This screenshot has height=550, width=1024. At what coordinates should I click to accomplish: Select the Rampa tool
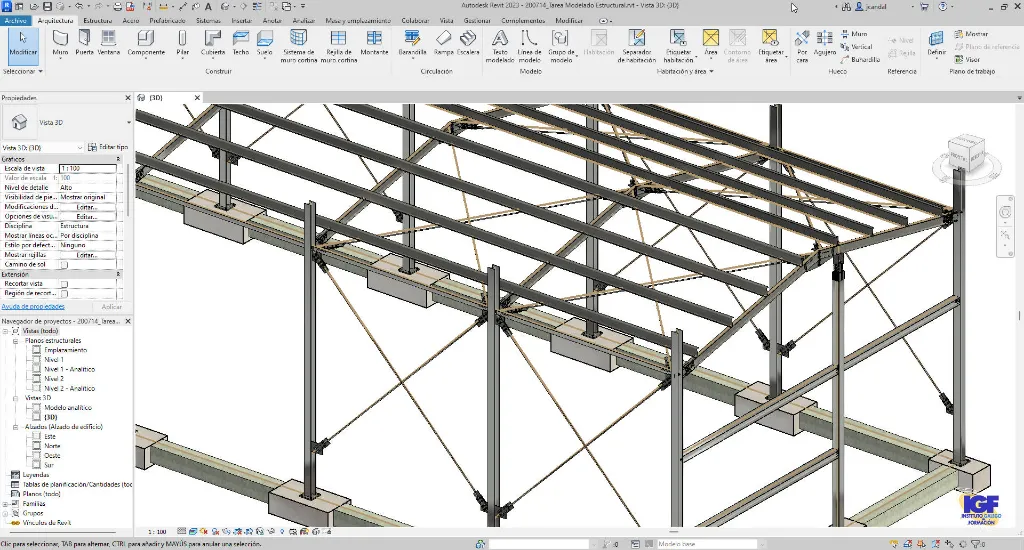click(443, 43)
